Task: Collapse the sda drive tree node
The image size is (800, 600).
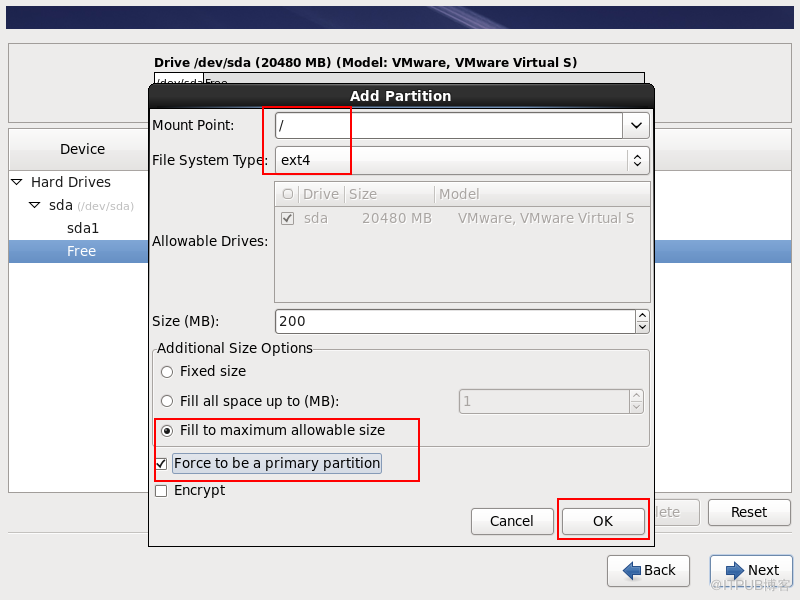Action: click(x=35, y=205)
